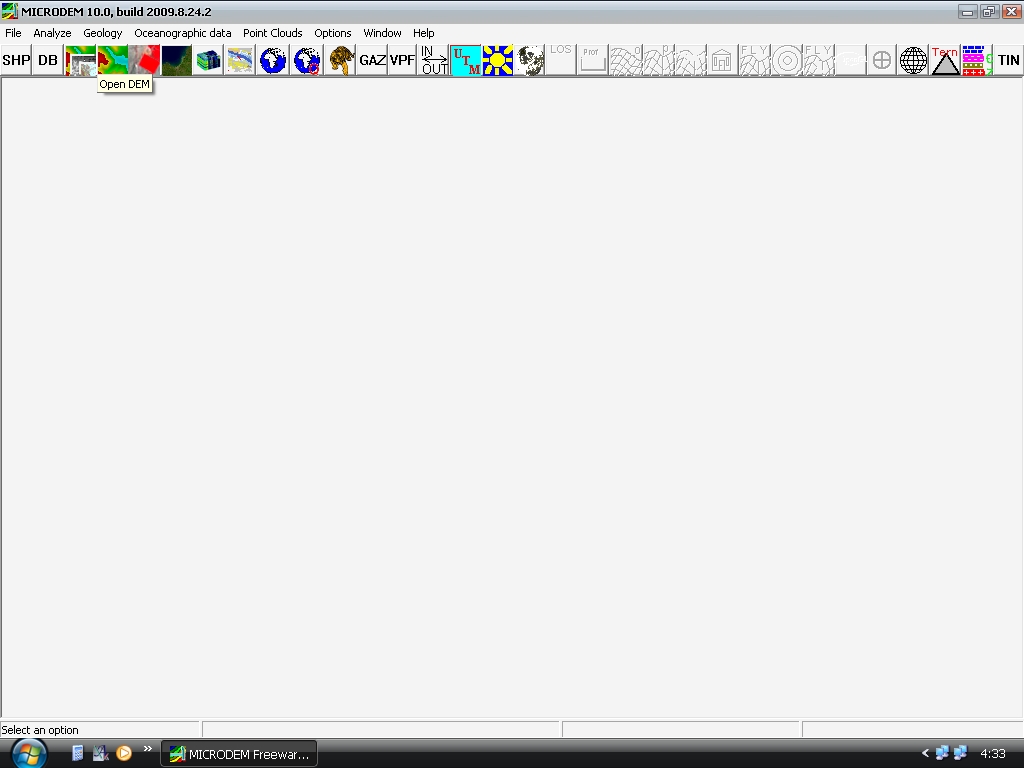Click the Prof profile toolbar button

(592, 60)
